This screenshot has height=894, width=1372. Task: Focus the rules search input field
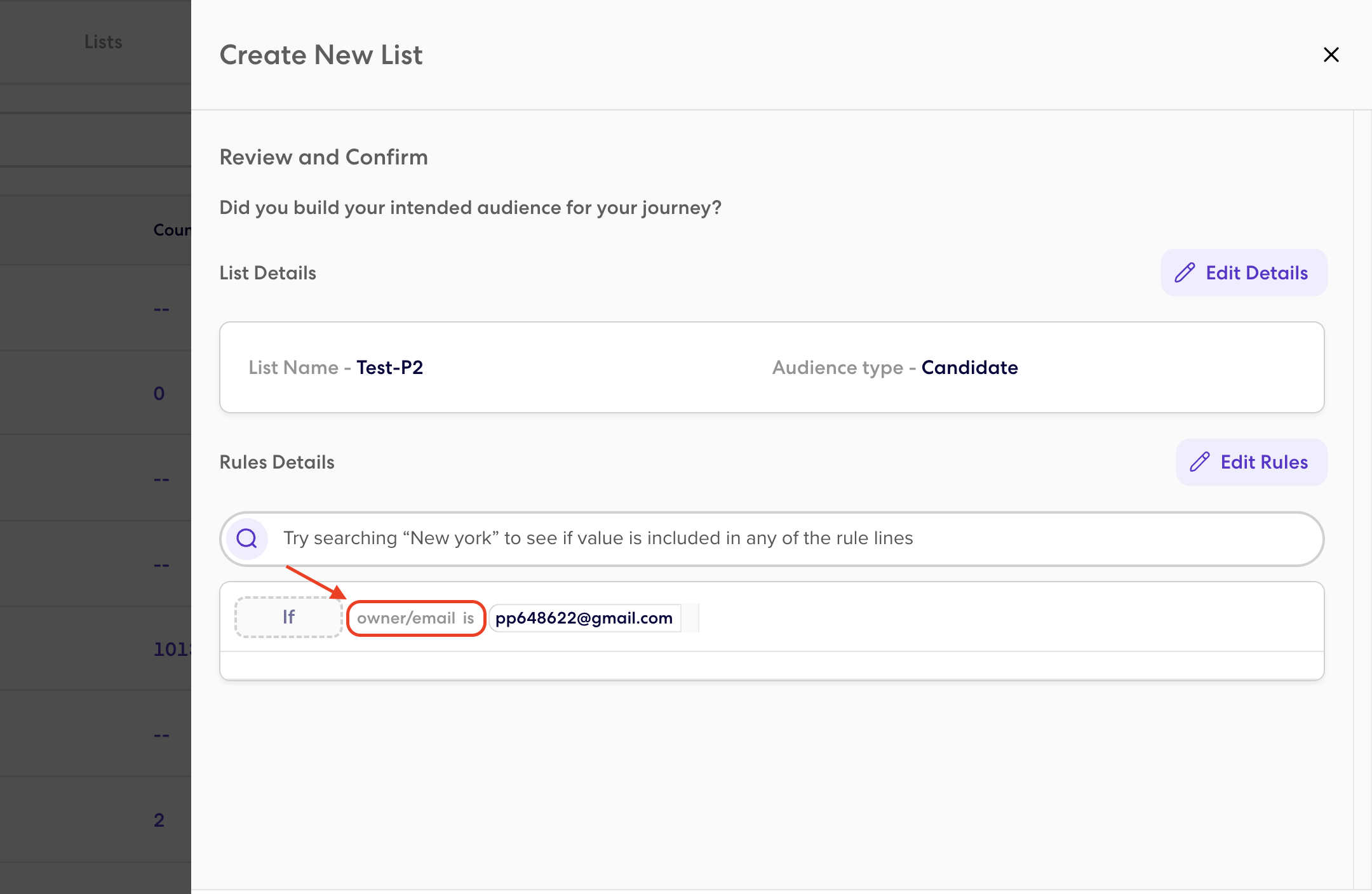coord(772,538)
